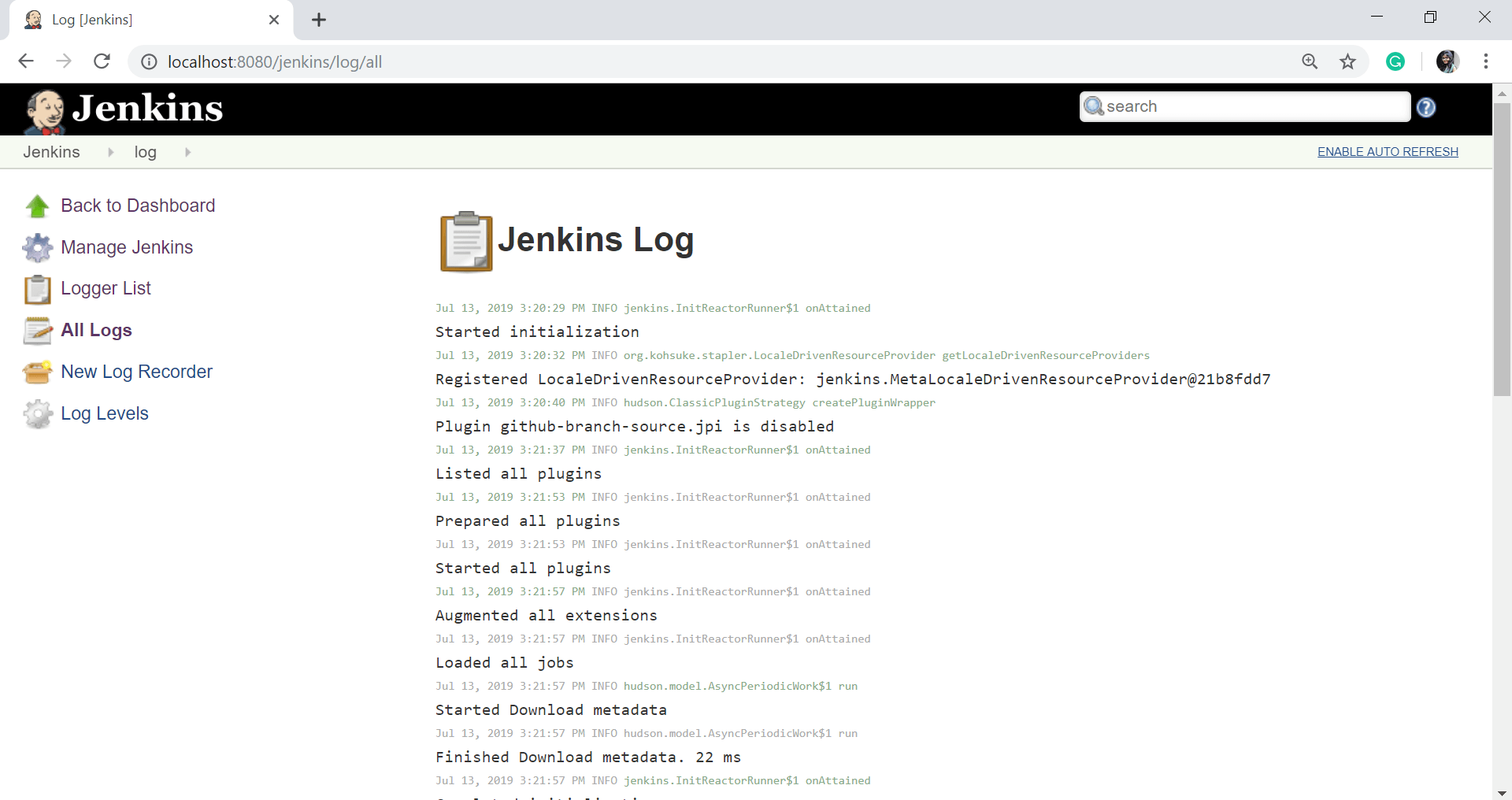
Task: Click the 'Started all plugins' log message
Action: (x=523, y=568)
